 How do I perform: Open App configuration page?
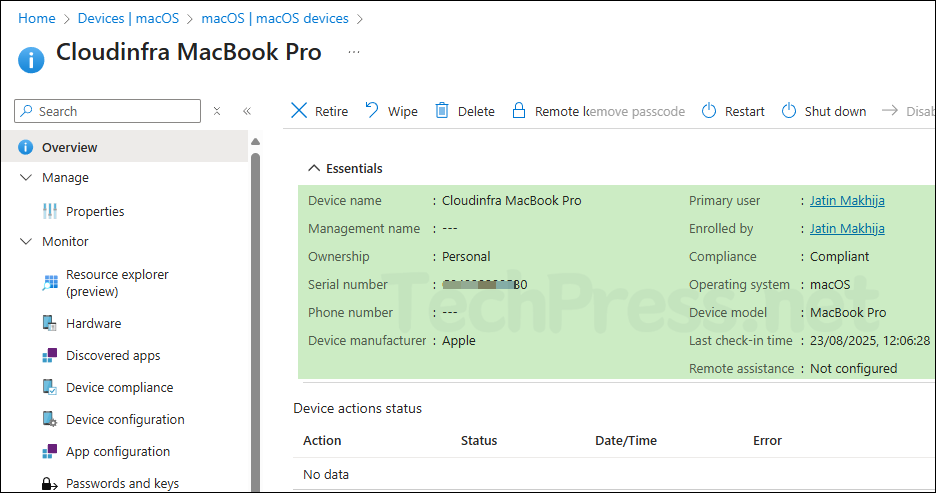118,452
